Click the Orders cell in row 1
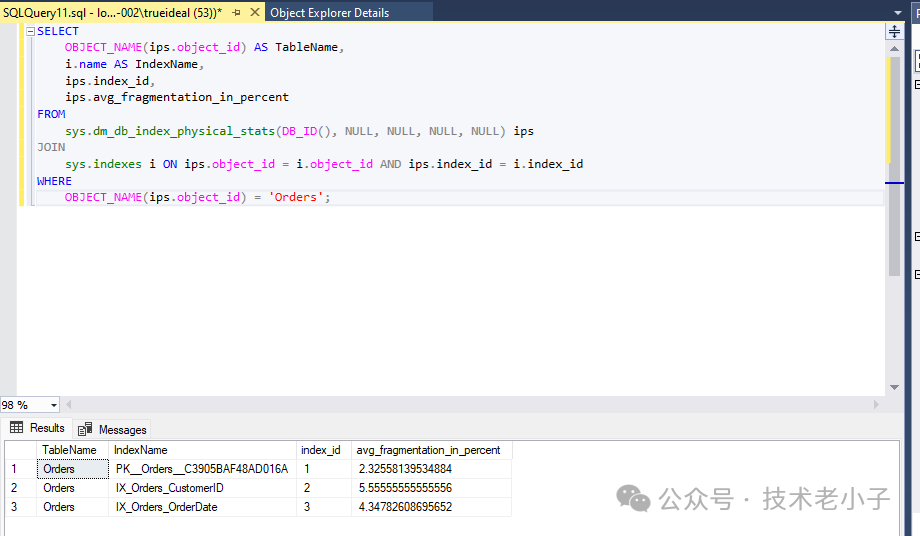 click(x=73, y=469)
